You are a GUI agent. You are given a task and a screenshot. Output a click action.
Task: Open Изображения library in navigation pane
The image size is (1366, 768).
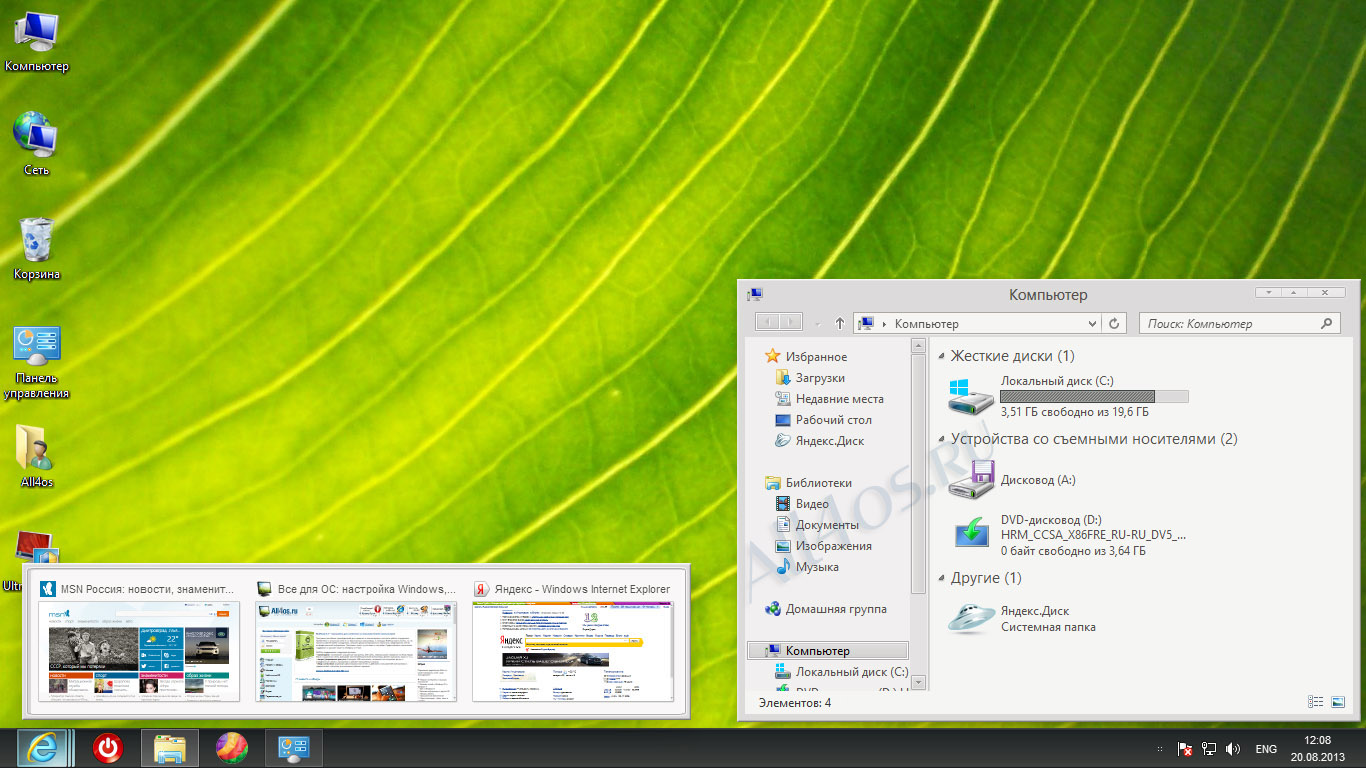click(823, 546)
